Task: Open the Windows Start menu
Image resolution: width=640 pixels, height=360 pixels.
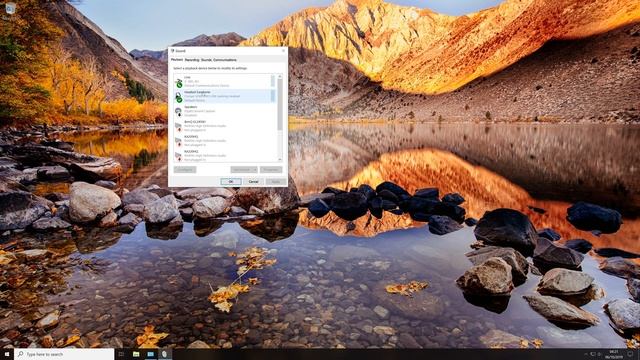Action: click(x=7, y=354)
